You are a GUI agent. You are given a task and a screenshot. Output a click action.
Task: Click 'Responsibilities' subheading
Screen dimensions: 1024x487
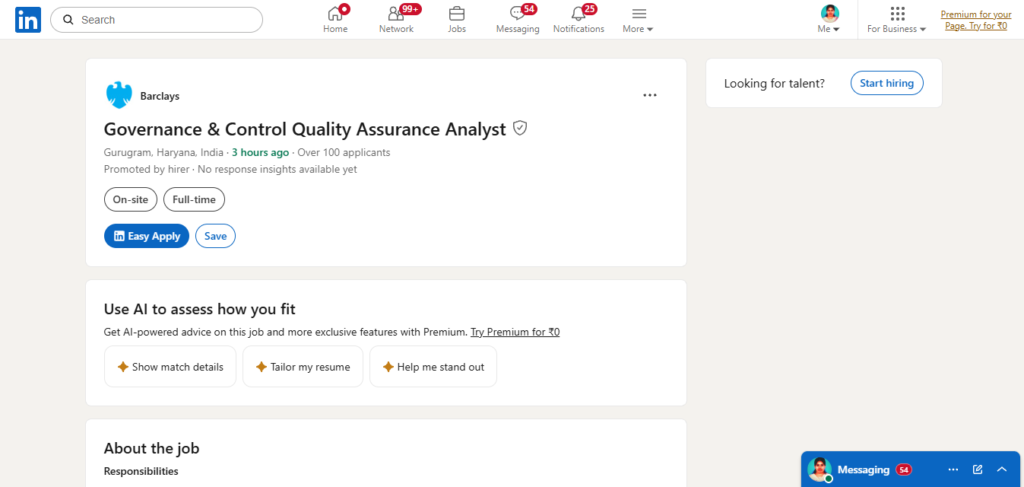click(x=141, y=471)
